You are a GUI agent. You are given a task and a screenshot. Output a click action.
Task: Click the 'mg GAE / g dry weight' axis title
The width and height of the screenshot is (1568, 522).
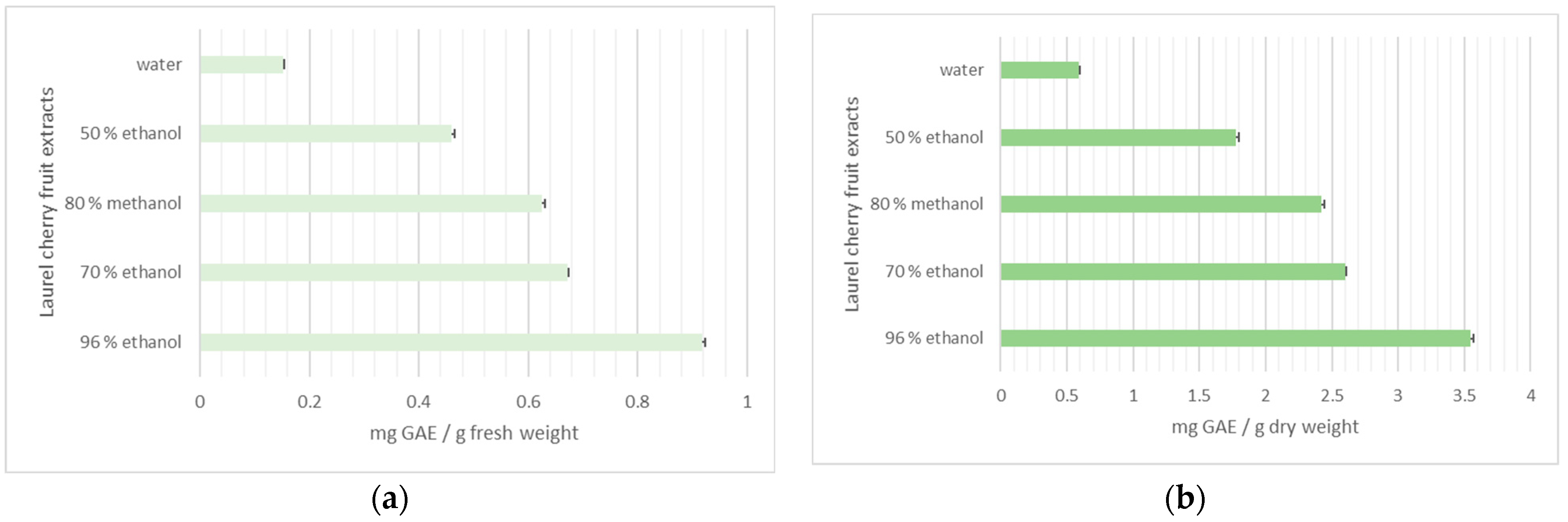tap(1265, 427)
